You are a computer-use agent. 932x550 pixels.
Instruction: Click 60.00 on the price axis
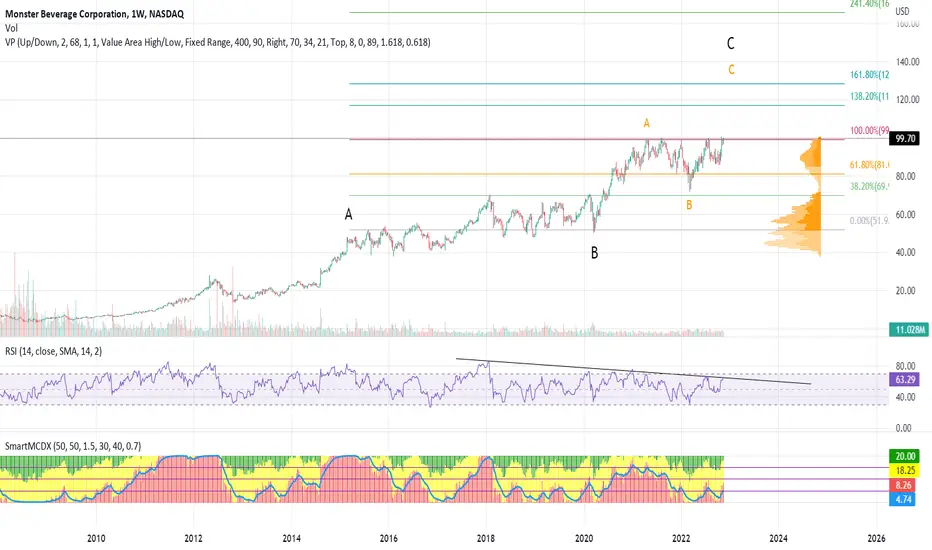(x=906, y=215)
